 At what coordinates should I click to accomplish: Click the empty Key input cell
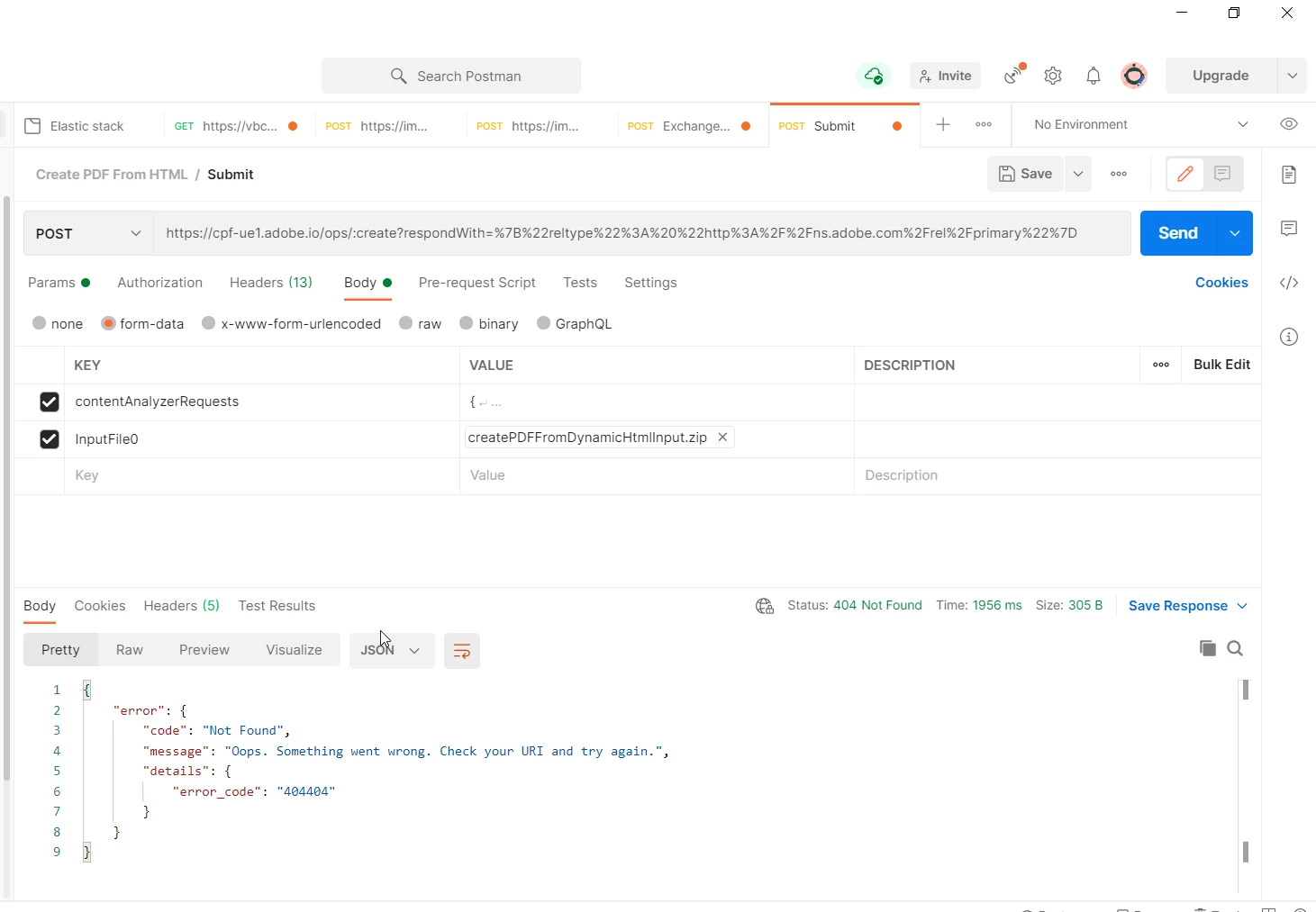pyautogui.click(x=261, y=475)
